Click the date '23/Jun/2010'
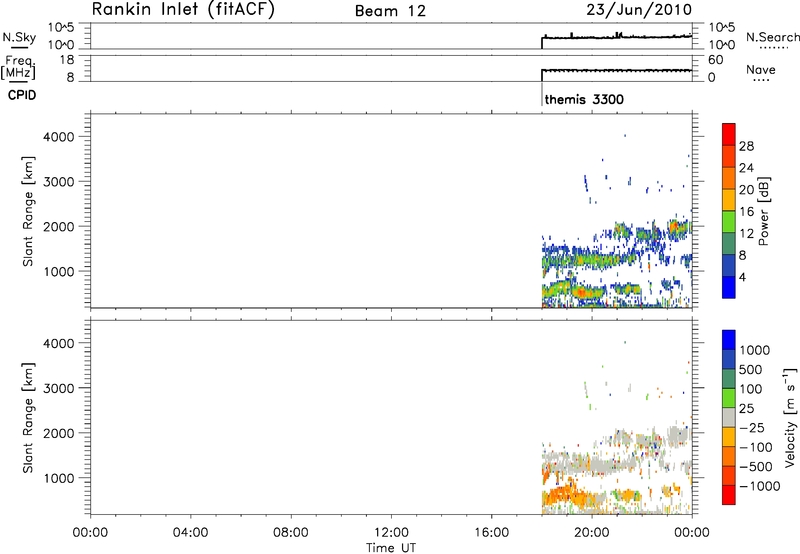Image resolution: width=800 pixels, height=554 pixels. coord(639,10)
